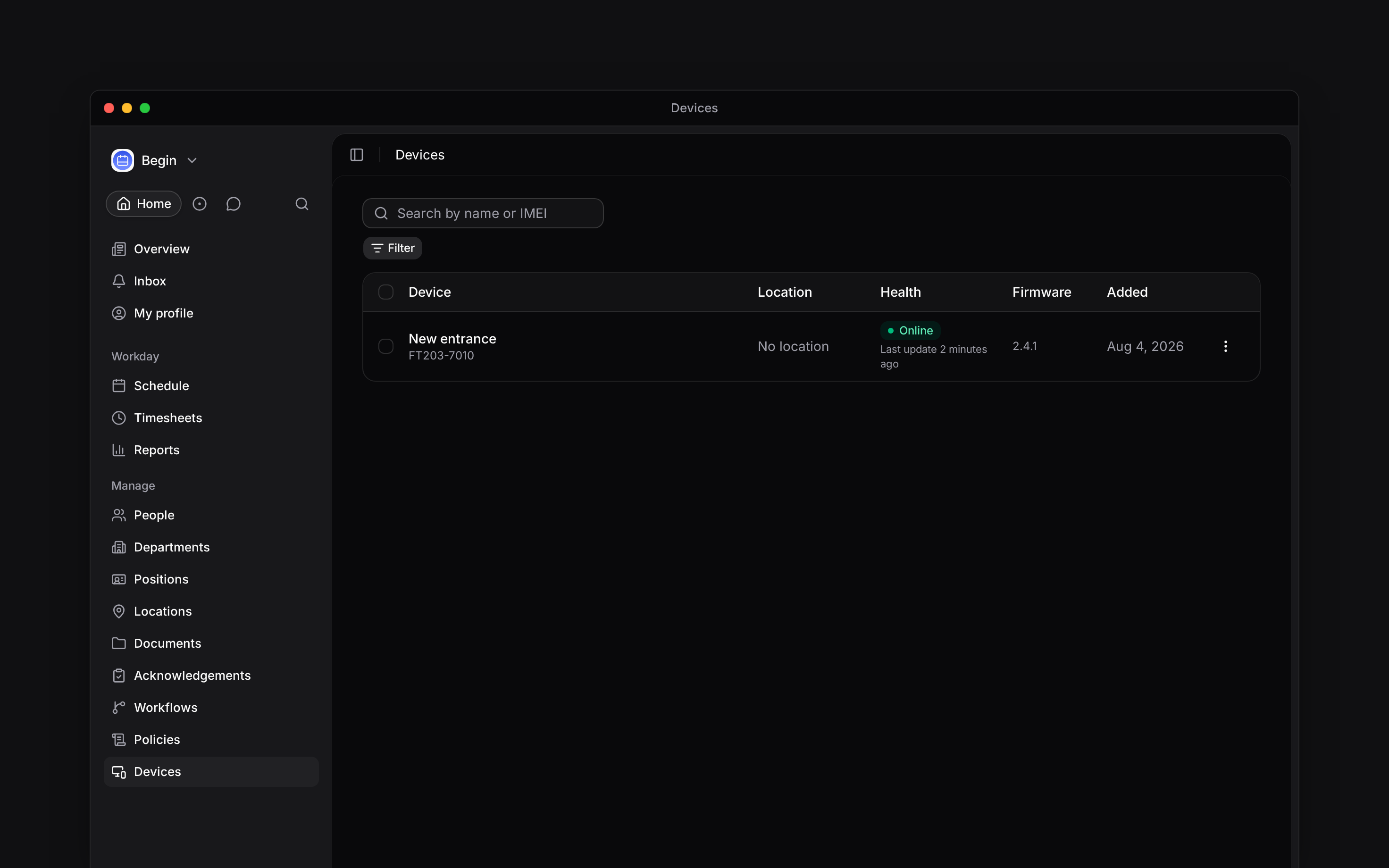Click the Timesheets clock icon
1389x868 pixels.
119,418
